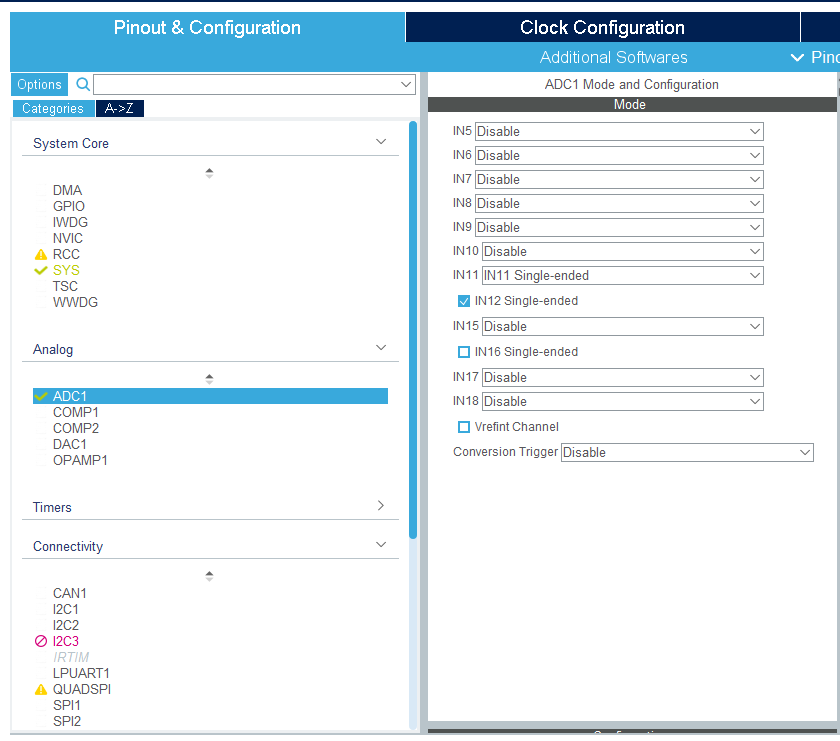Open the IN8 dropdown
The height and width of the screenshot is (741, 840).
[619, 204]
